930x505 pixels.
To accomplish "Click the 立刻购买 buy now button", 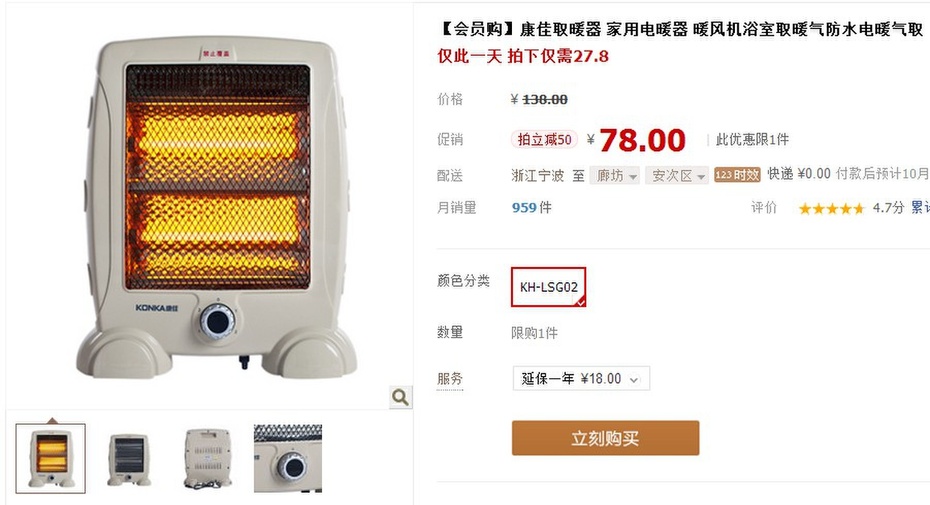I will pos(606,438).
